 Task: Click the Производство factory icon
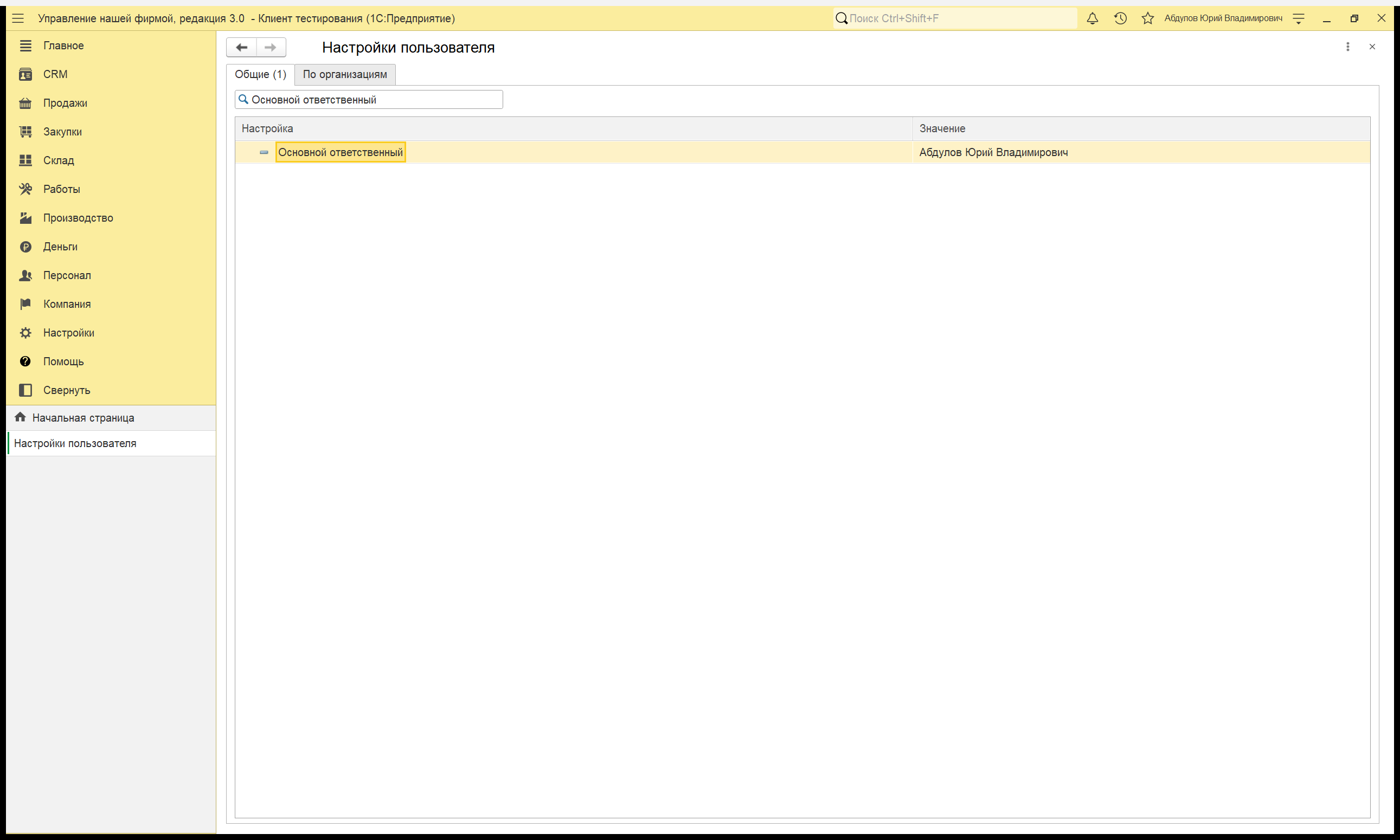click(x=25, y=218)
